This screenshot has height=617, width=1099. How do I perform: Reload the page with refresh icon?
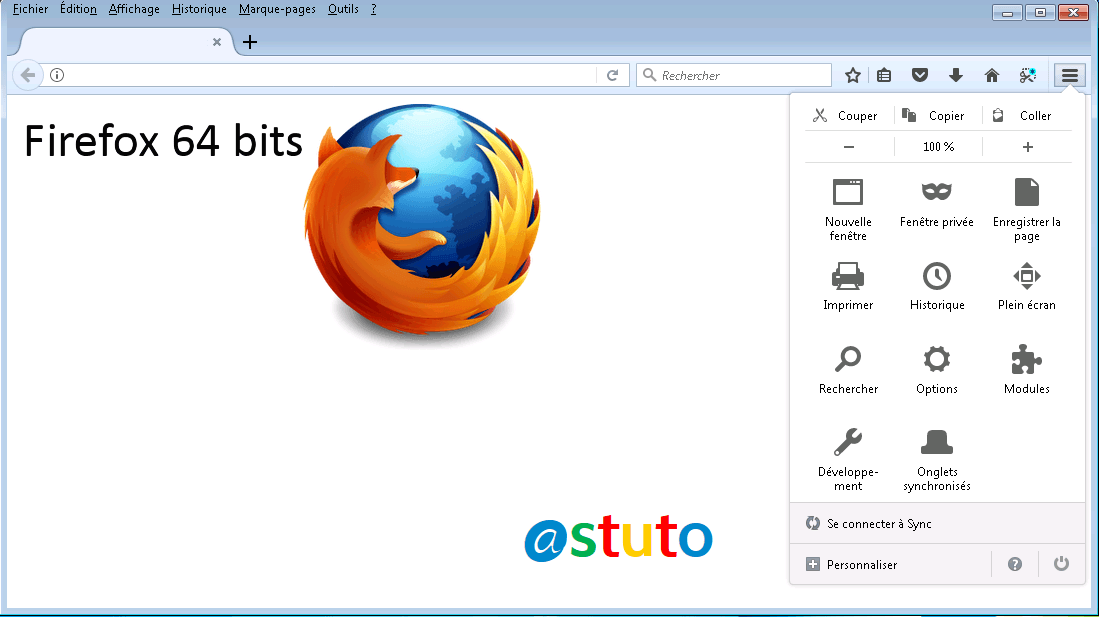pos(613,75)
